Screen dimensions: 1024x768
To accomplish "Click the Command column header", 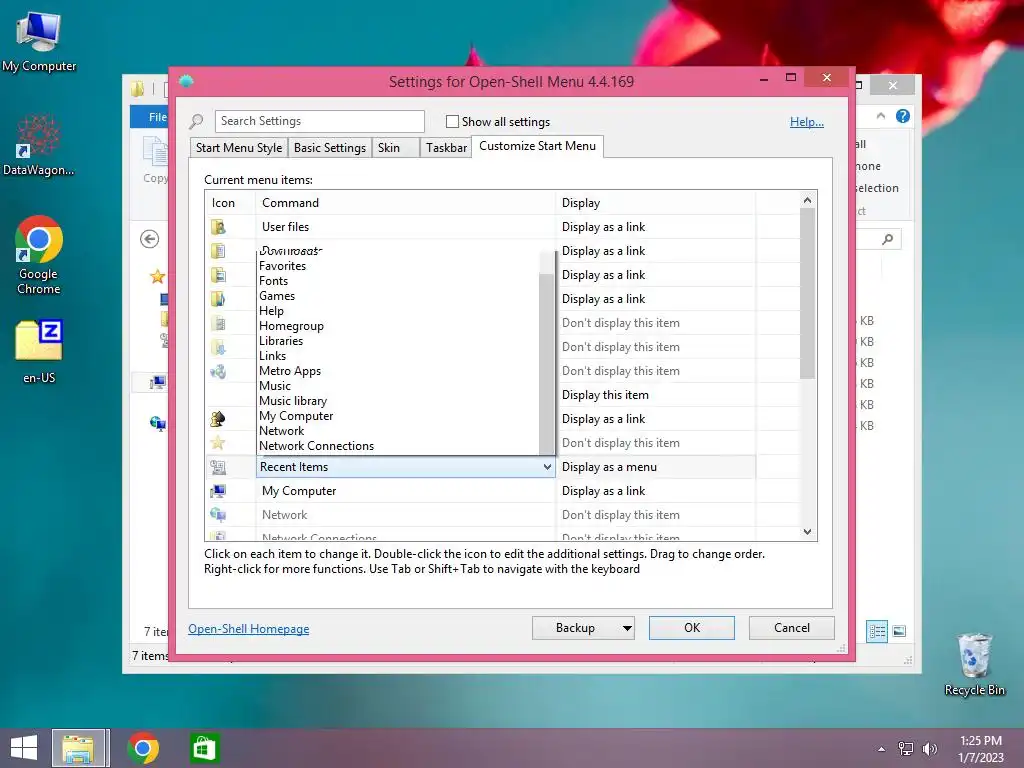I will (x=405, y=203).
